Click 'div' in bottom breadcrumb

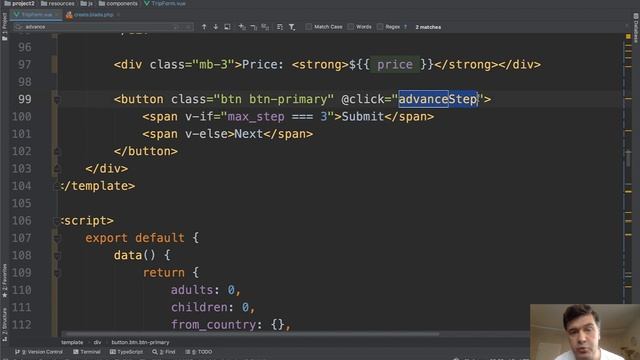[x=97, y=342]
